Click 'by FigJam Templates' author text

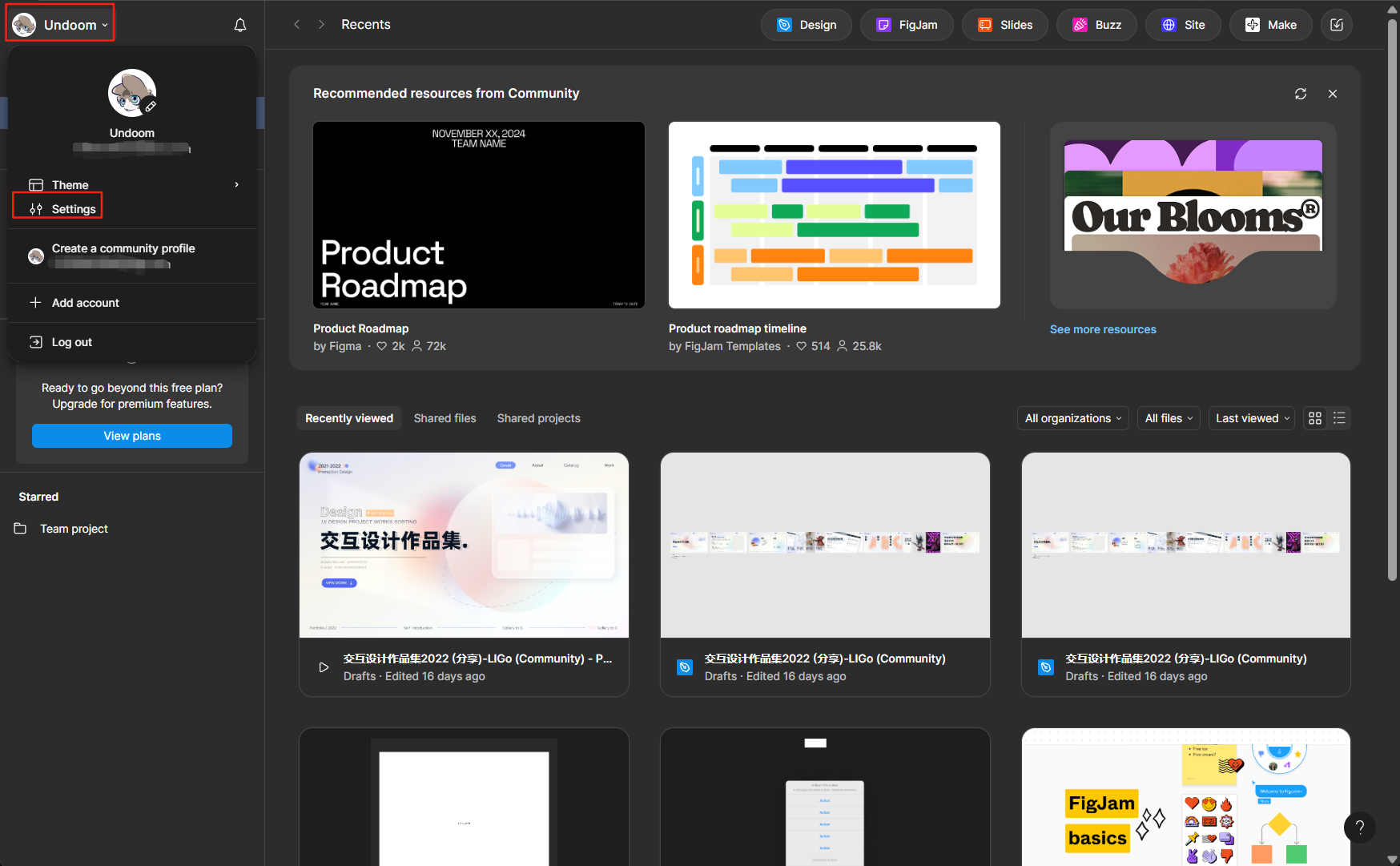pos(725,346)
